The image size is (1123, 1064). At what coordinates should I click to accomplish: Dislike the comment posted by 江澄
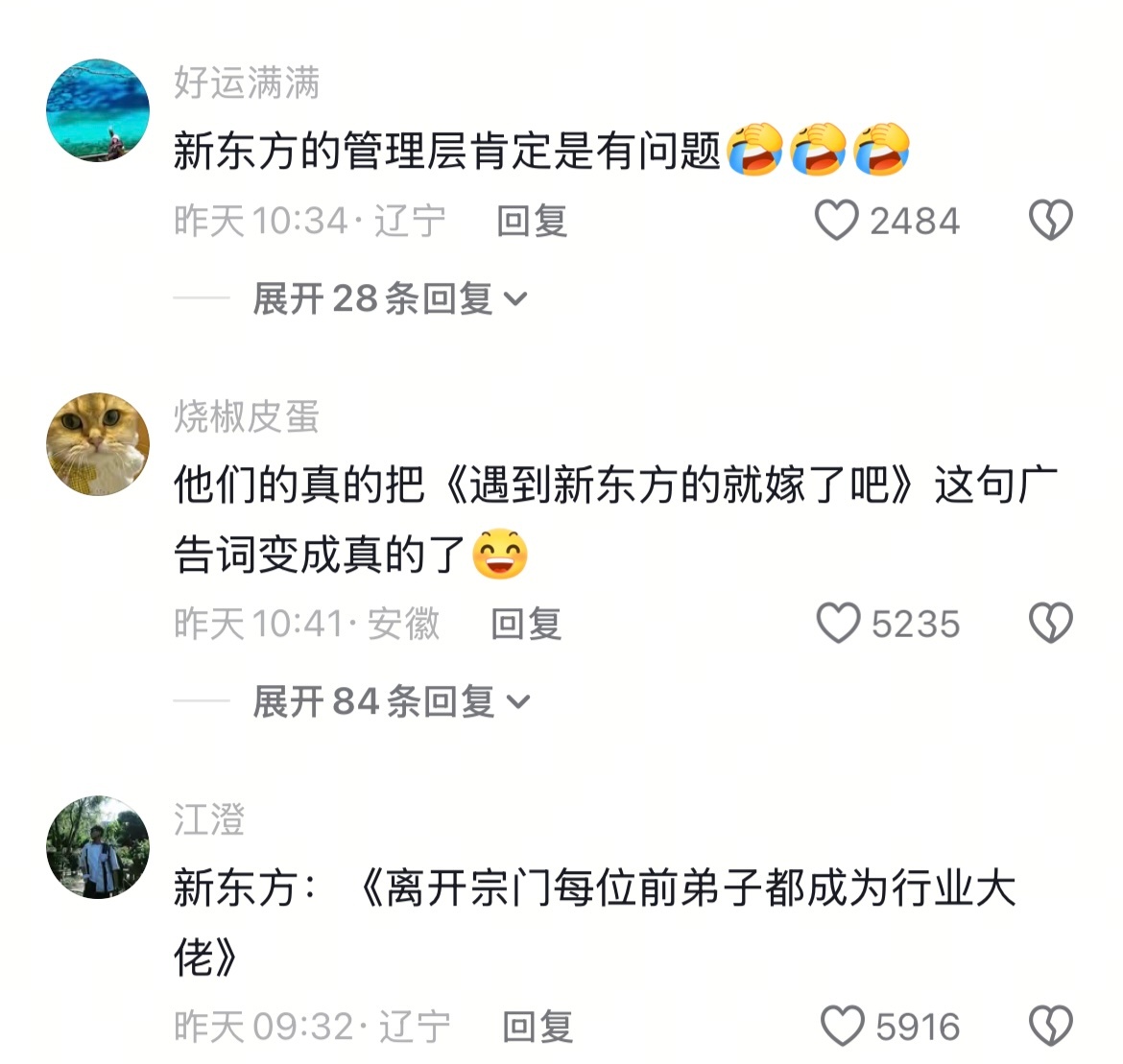[x=1051, y=1026]
